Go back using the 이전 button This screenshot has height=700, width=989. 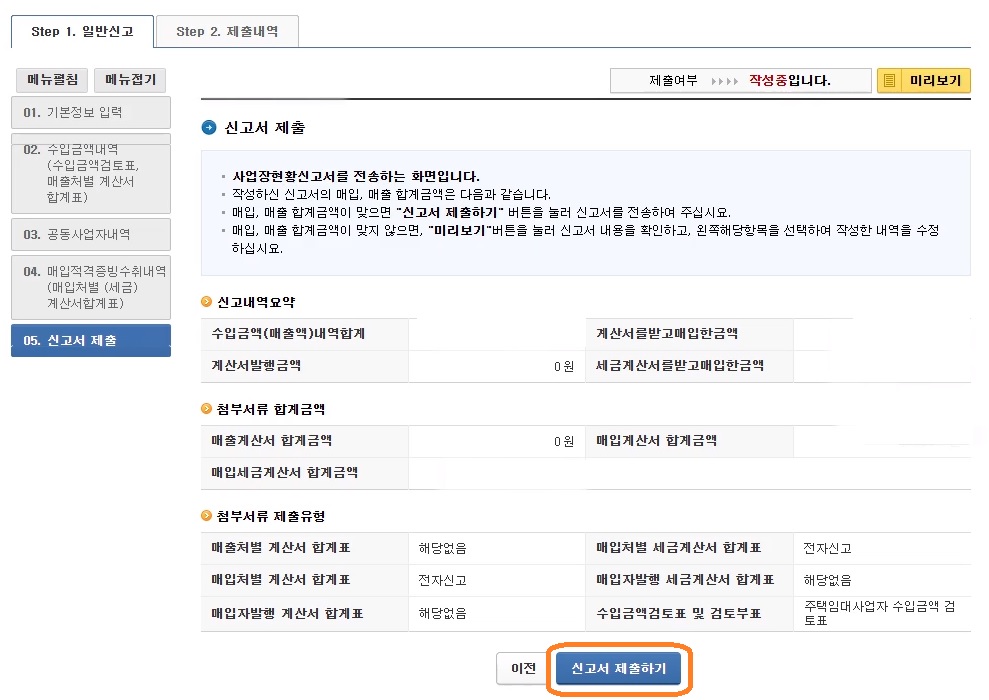tap(521, 668)
